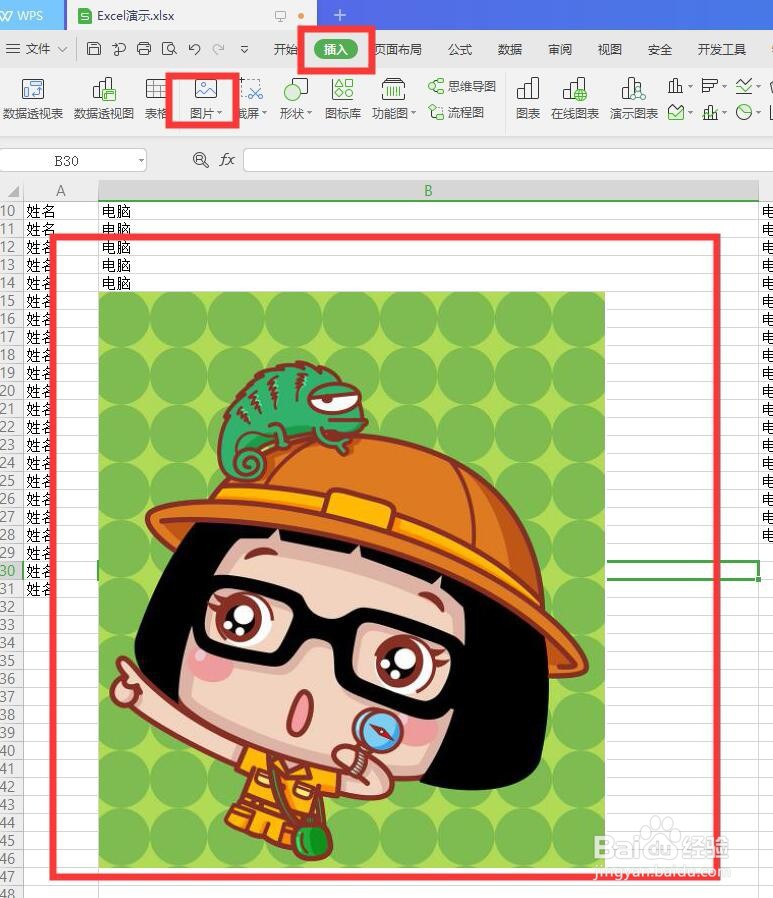This screenshot has width=773, height=898.
Task: Switch to the 公式 tab
Action: [460, 49]
